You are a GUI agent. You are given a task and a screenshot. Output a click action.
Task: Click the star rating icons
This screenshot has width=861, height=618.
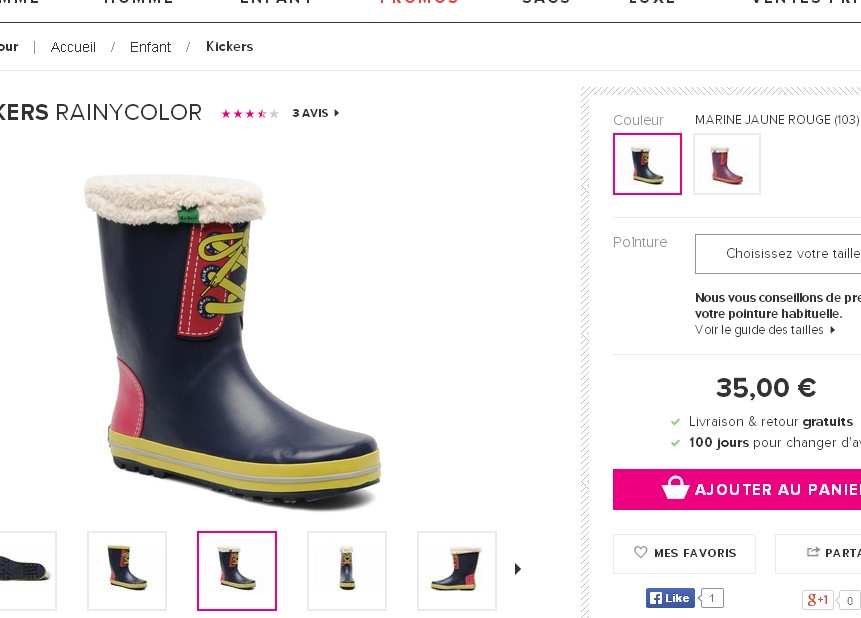[x=250, y=114]
